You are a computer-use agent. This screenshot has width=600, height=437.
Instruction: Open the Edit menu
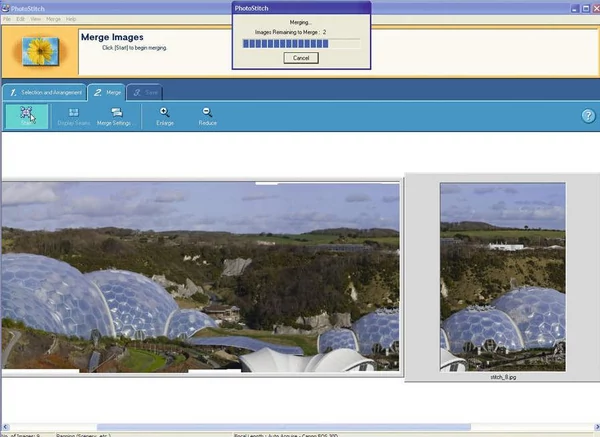pyautogui.click(x=20, y=19)
